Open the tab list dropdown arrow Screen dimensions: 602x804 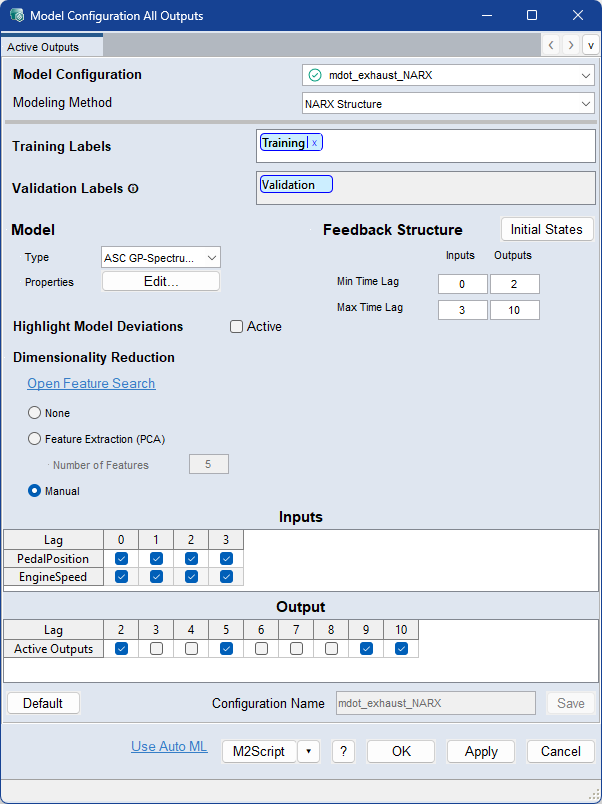pos(590,45)
